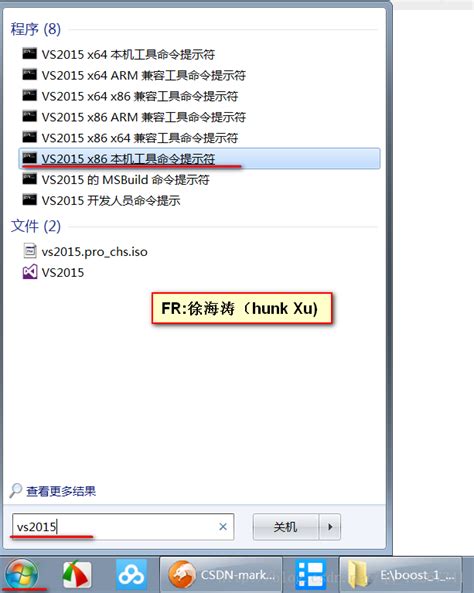Switch to the CSDN-mark browser window
Screen dimensions: 474x593
pos(221,575)
